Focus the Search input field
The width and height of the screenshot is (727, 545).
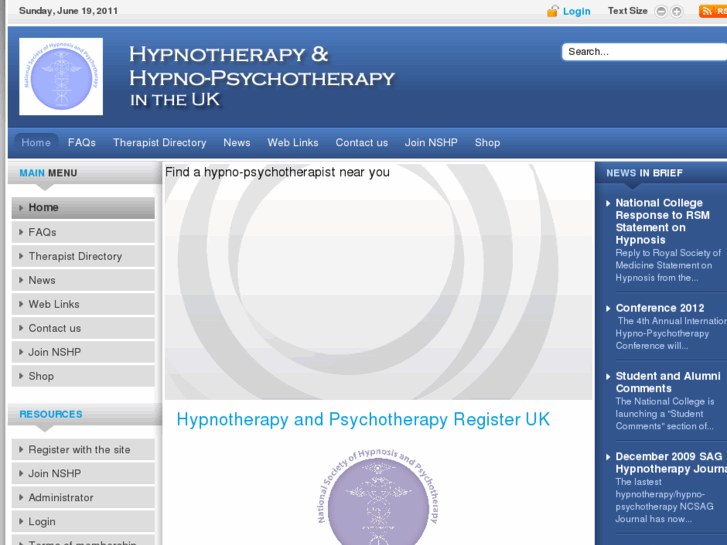644,51
